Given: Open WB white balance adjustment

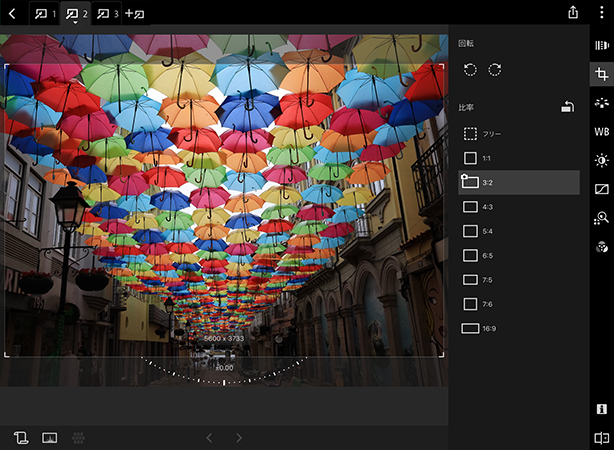Looking at the screenshot, I should 601,131.
